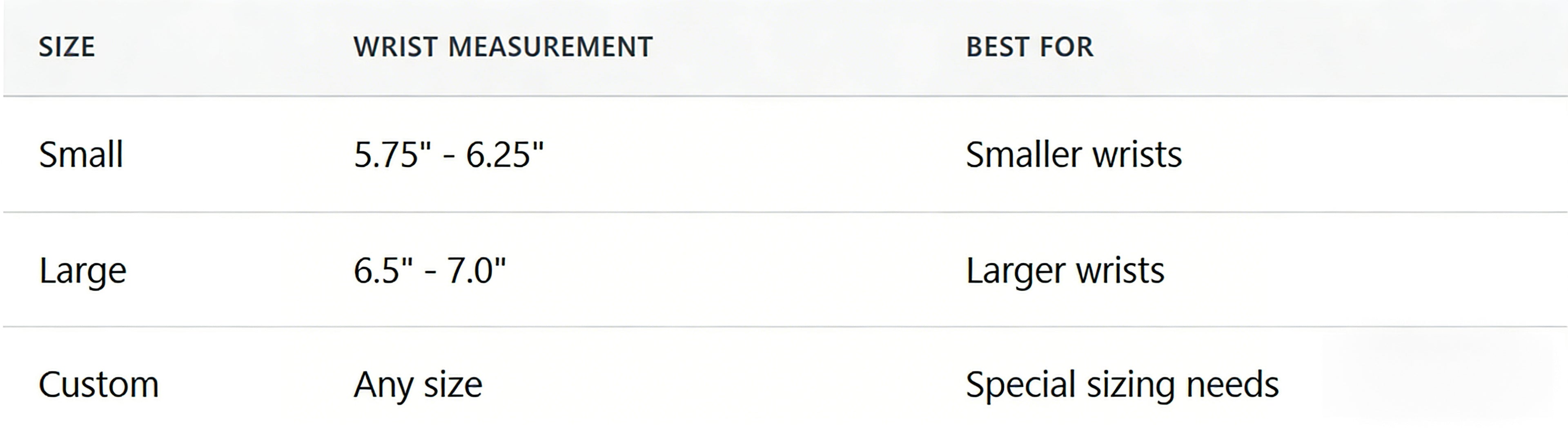
Task: Click the 7.0" maximum value
Action: pyautogui.click(x=476, y=270)
